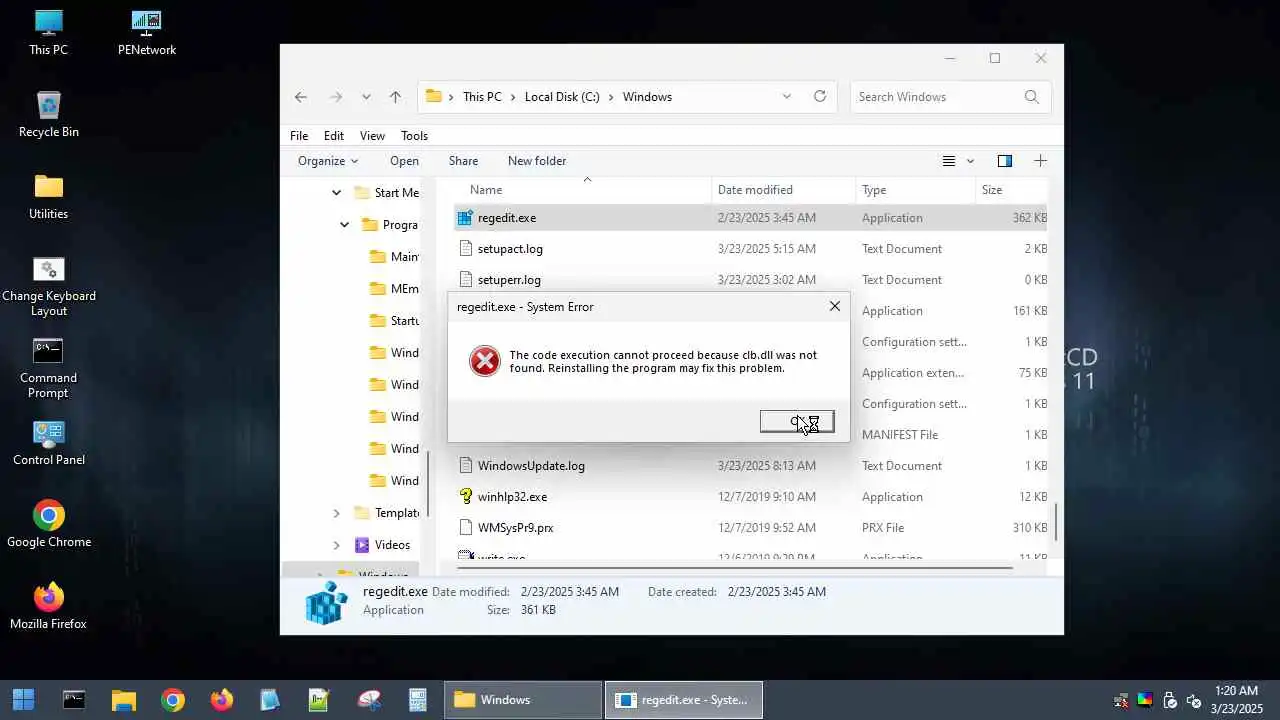Expand the Videos tree node
Image resolution: width=1280 pixels, height=720 pixels.
click(x=336, y=545)
